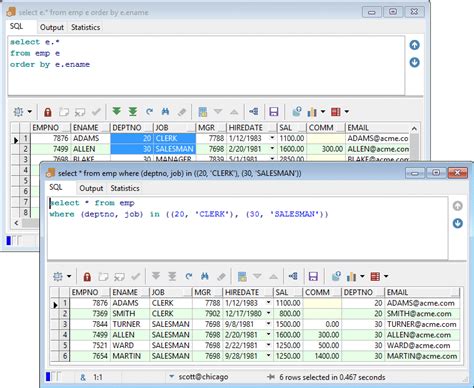Click previous SQL up arrow, back window

pyautogui.click(x=414, y=45)
